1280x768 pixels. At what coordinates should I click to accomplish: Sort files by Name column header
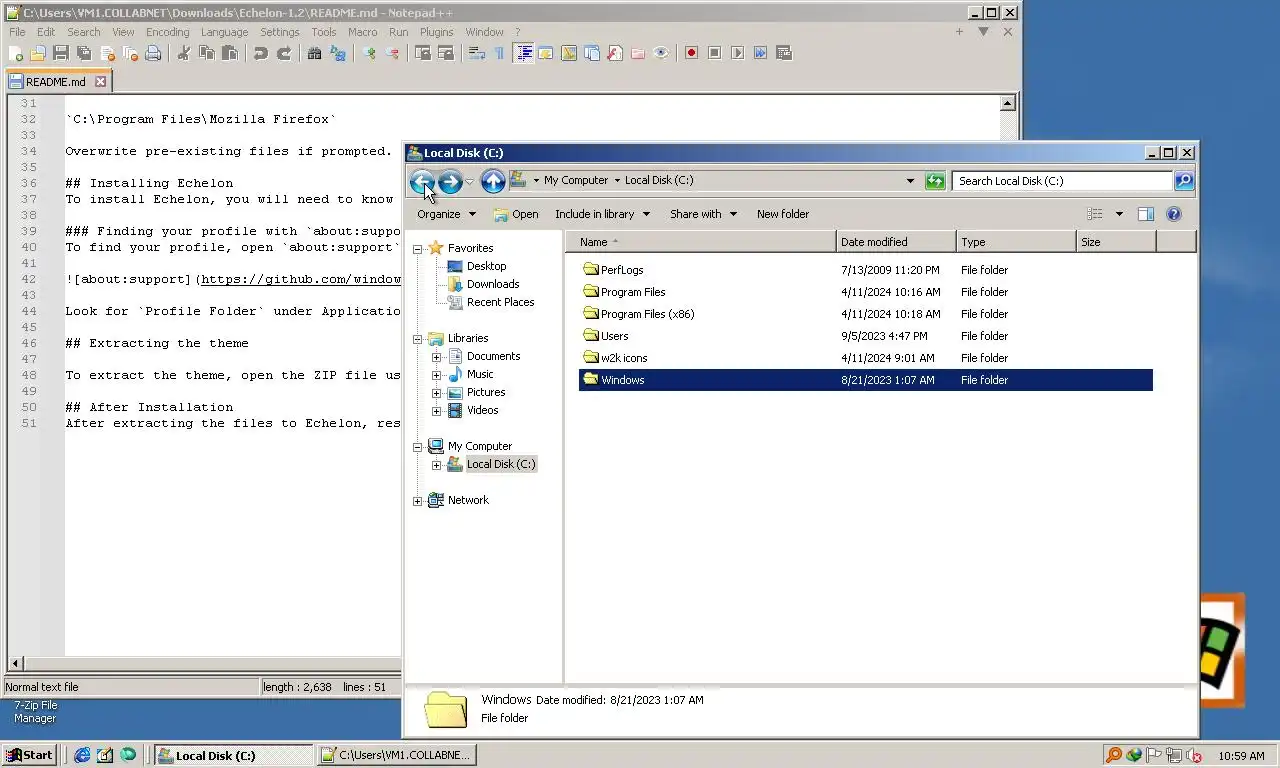click(x=700, y=242)
